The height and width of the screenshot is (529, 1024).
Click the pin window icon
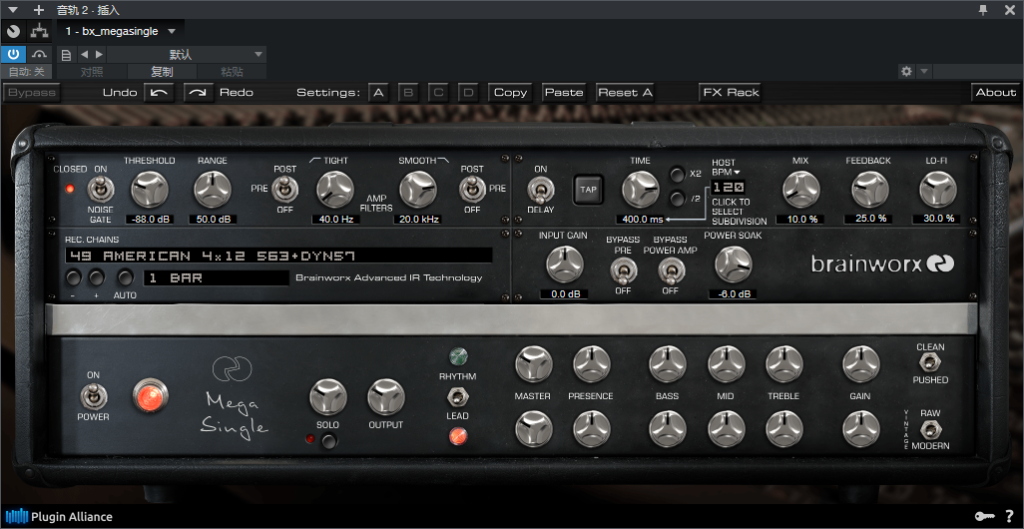[983, 9]
